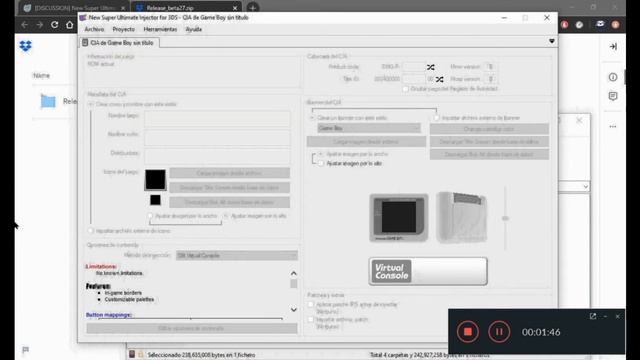The width and height of the screenshot is (640, 360).
Task: Randomize the Title ID with shuffle icon
Action: 439,79
